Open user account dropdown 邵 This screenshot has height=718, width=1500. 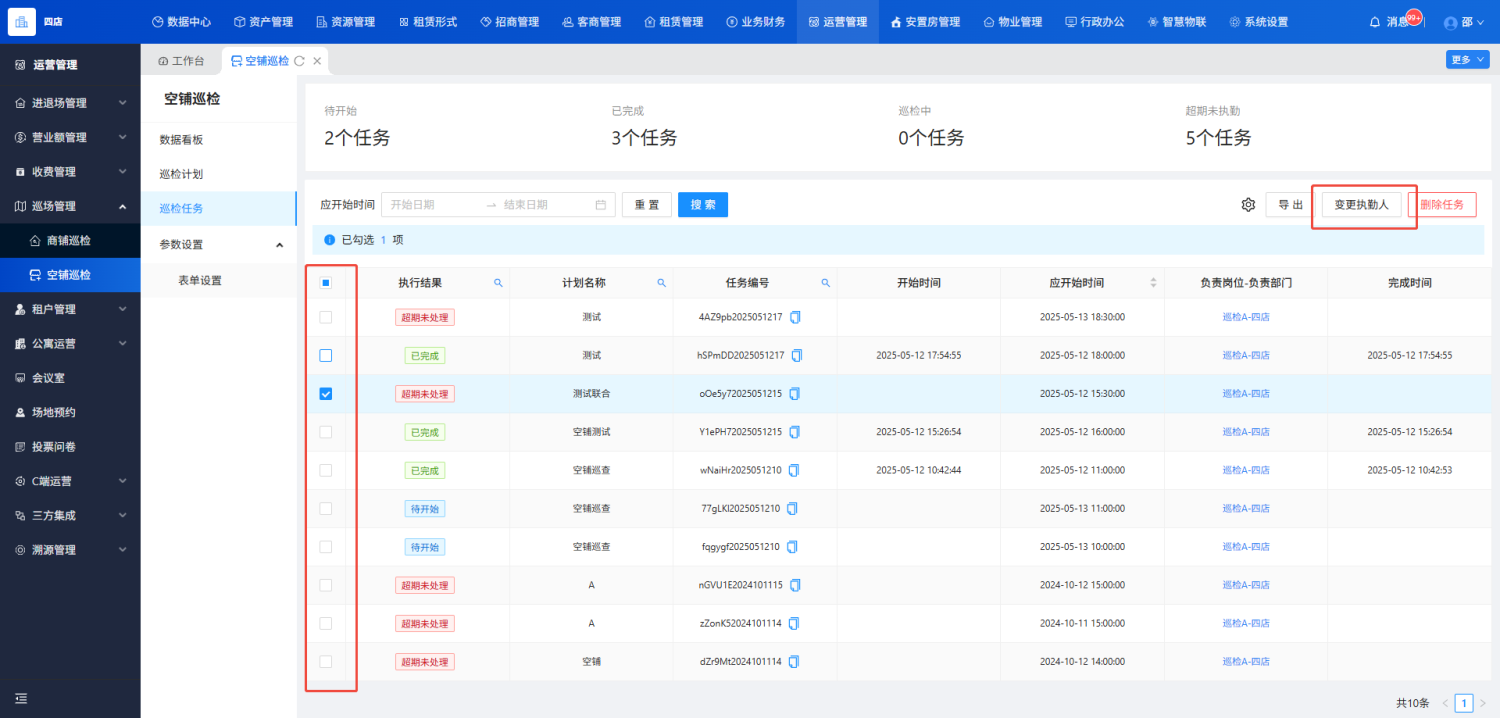pyautogui.click(x=1465, y=22)
